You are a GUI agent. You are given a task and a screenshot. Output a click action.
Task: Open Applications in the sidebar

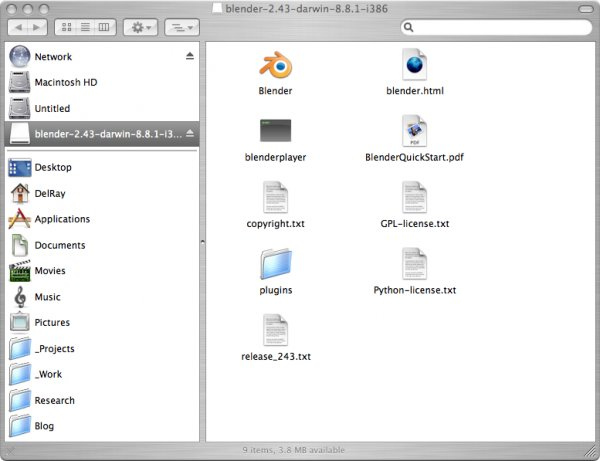click(62, 219)
